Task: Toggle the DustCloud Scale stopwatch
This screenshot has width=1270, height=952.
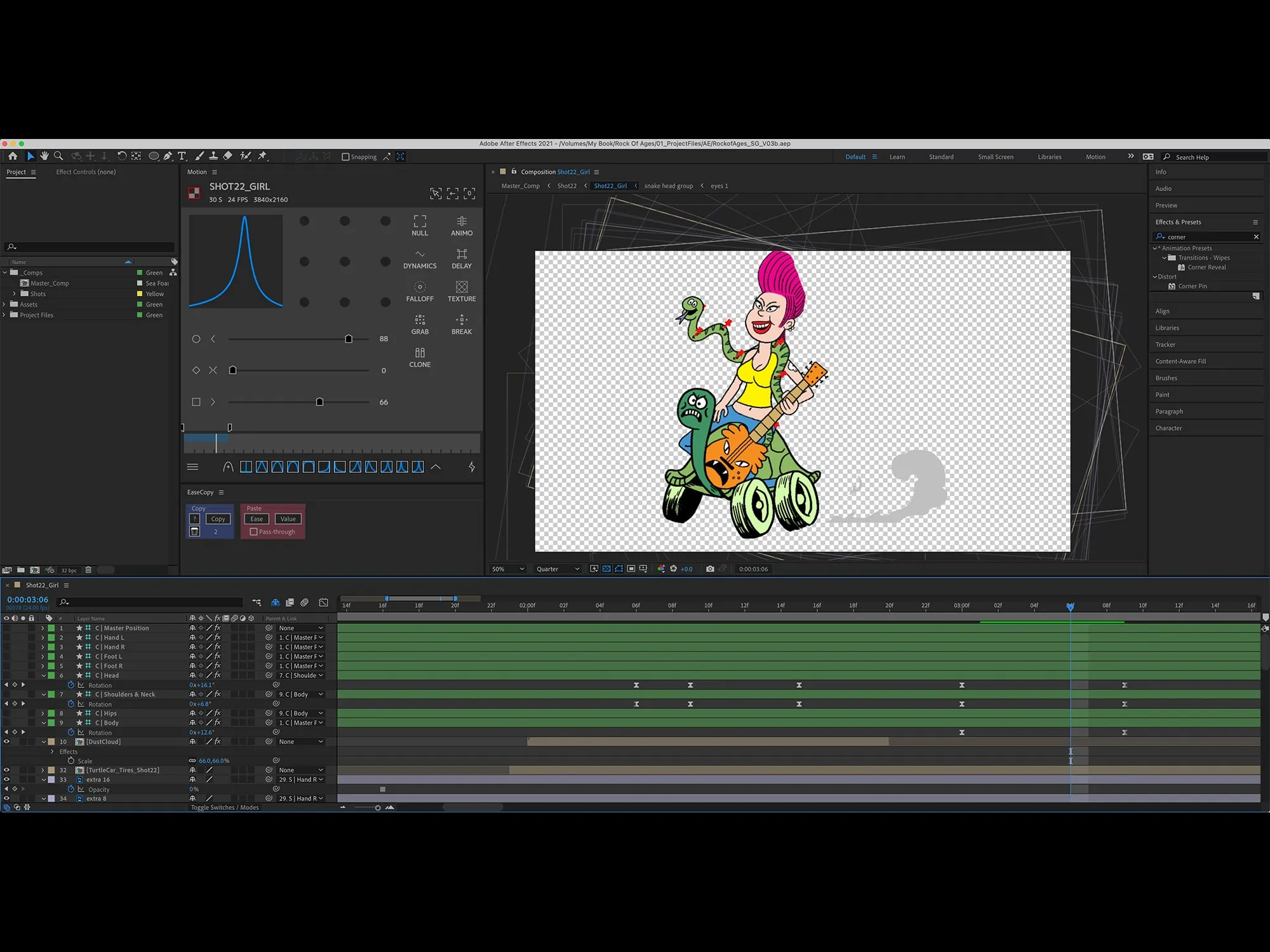Action: click(71, 760)
